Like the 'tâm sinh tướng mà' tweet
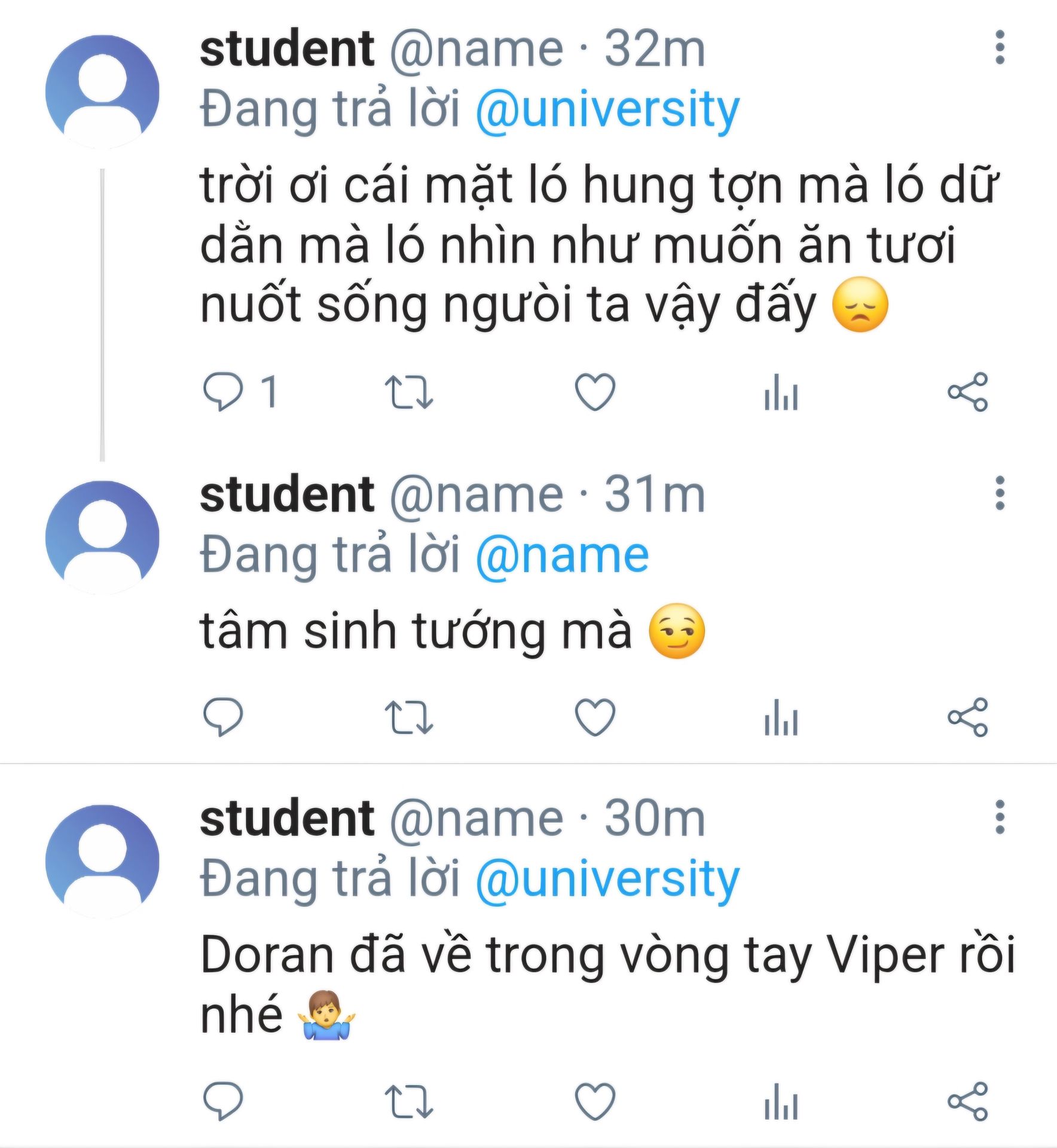The width and height of the screenshot is (1057, 1148). tap(595, 716)
